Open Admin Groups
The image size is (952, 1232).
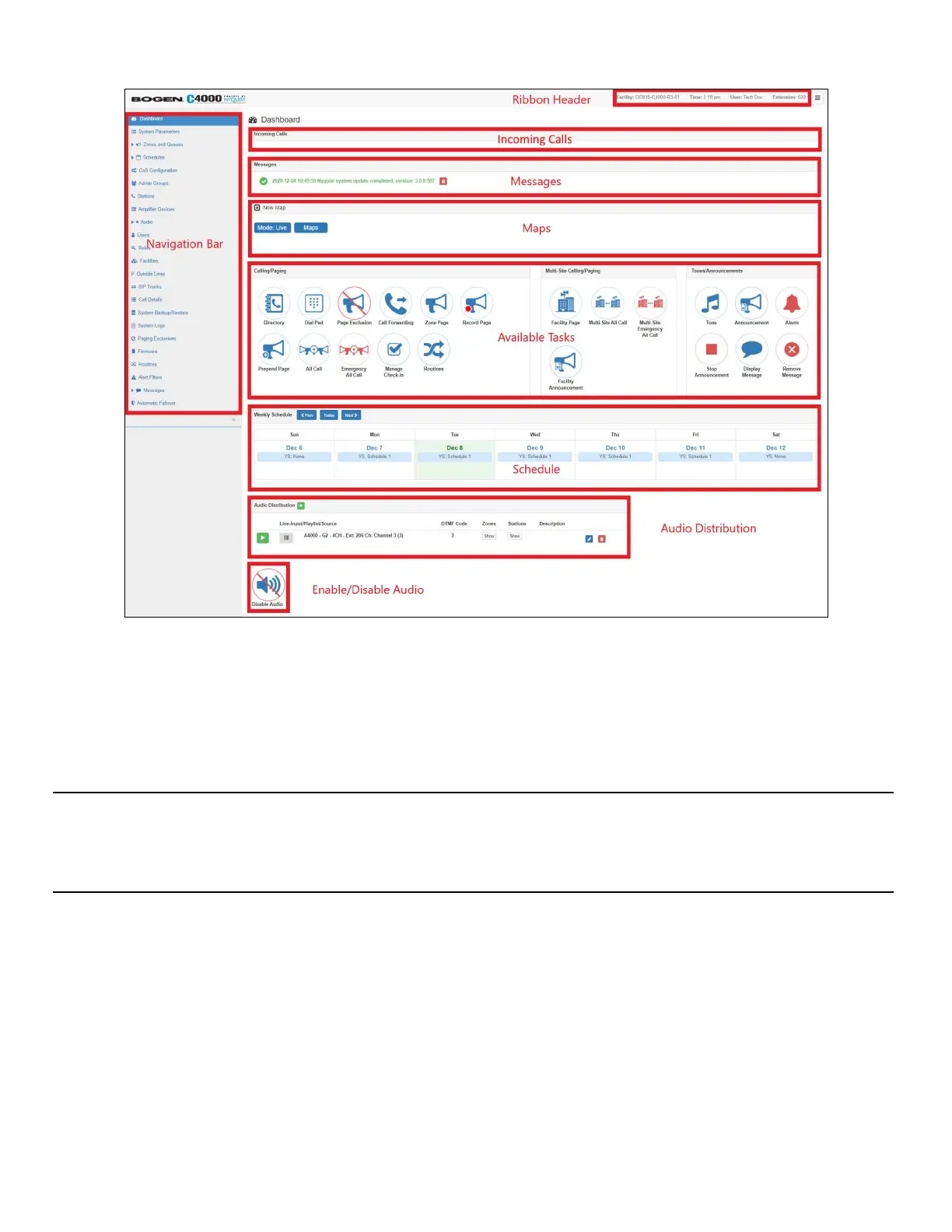click(153, 184)
